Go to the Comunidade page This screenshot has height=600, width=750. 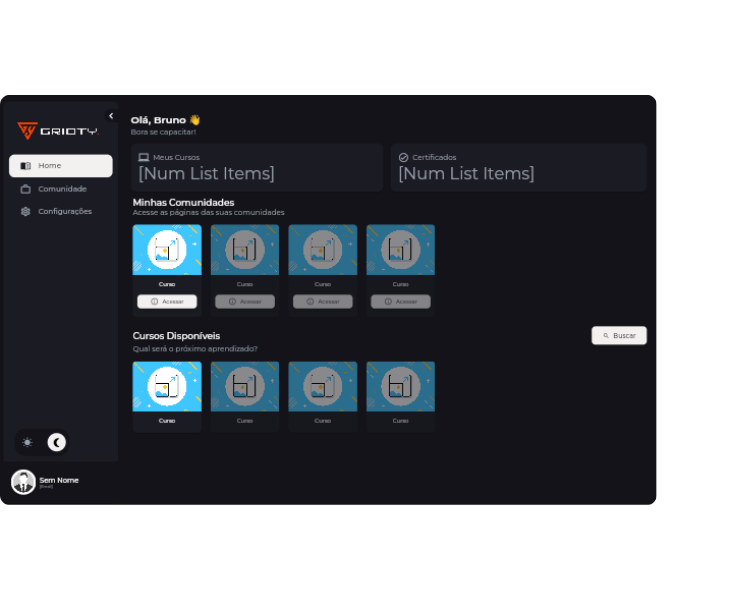[62, 189]
